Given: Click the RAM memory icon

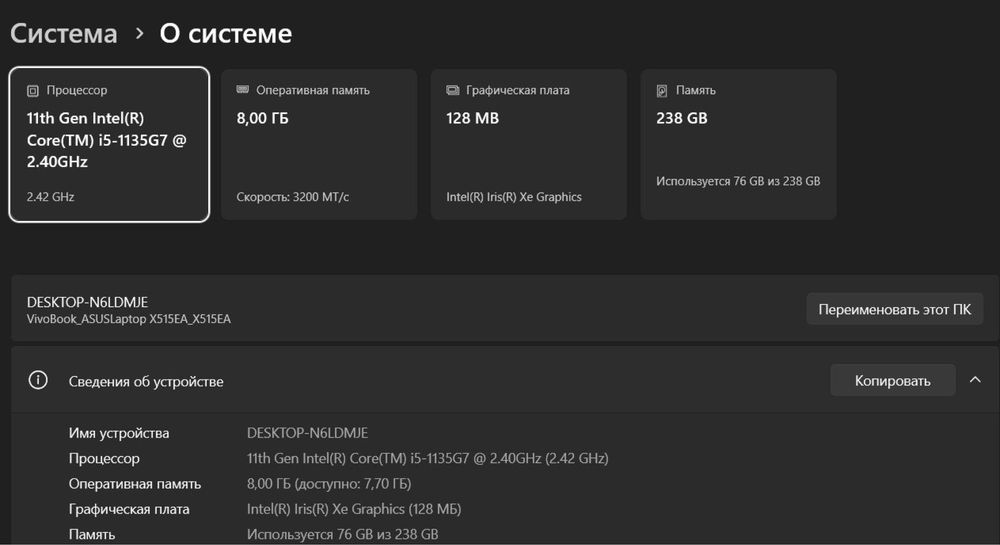Looking at the screenshot, I should (242, 89).
